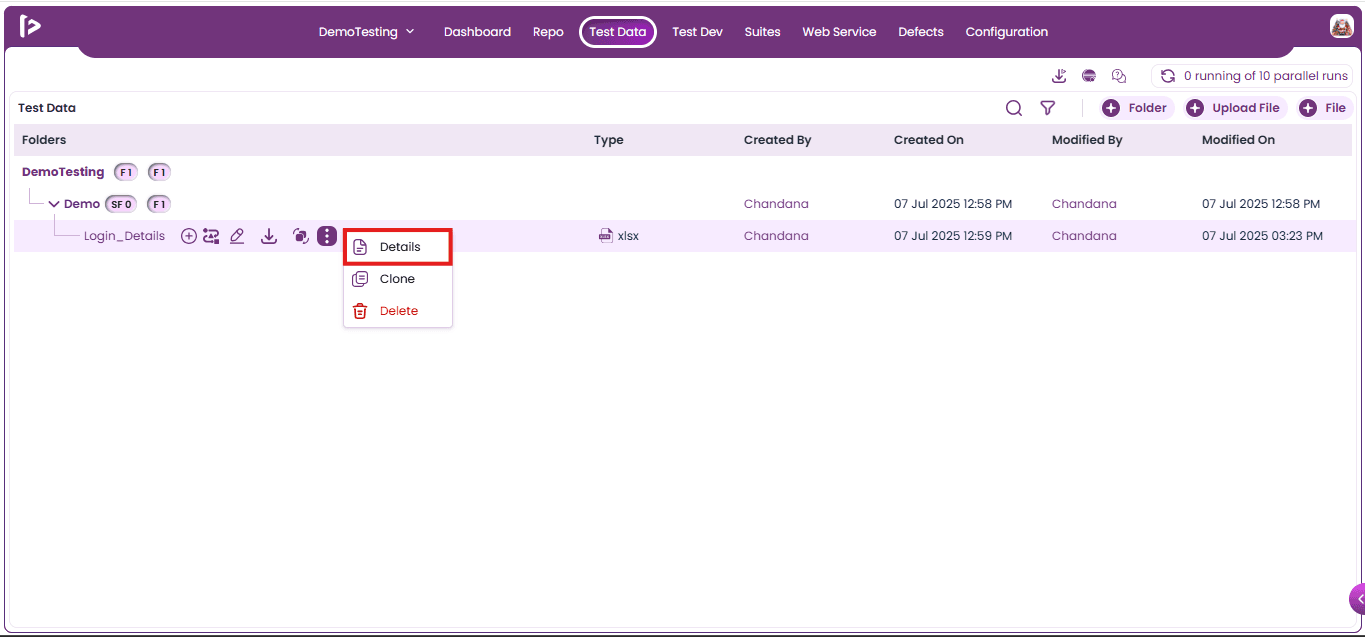The image size is (1365, 637).
Task: Navigate to the Suites tab
Action: pyautogui.click(x=762, y=32)
